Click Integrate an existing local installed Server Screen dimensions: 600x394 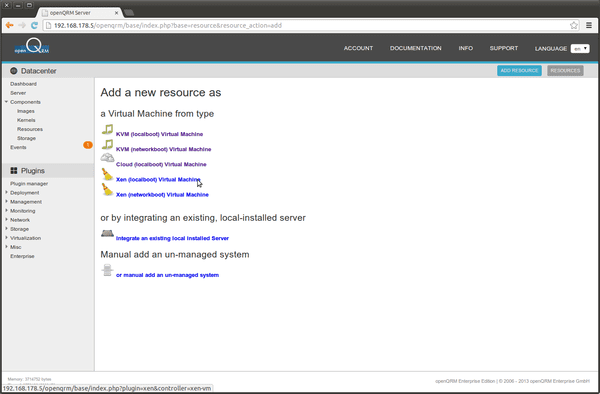tap(172, 238)
